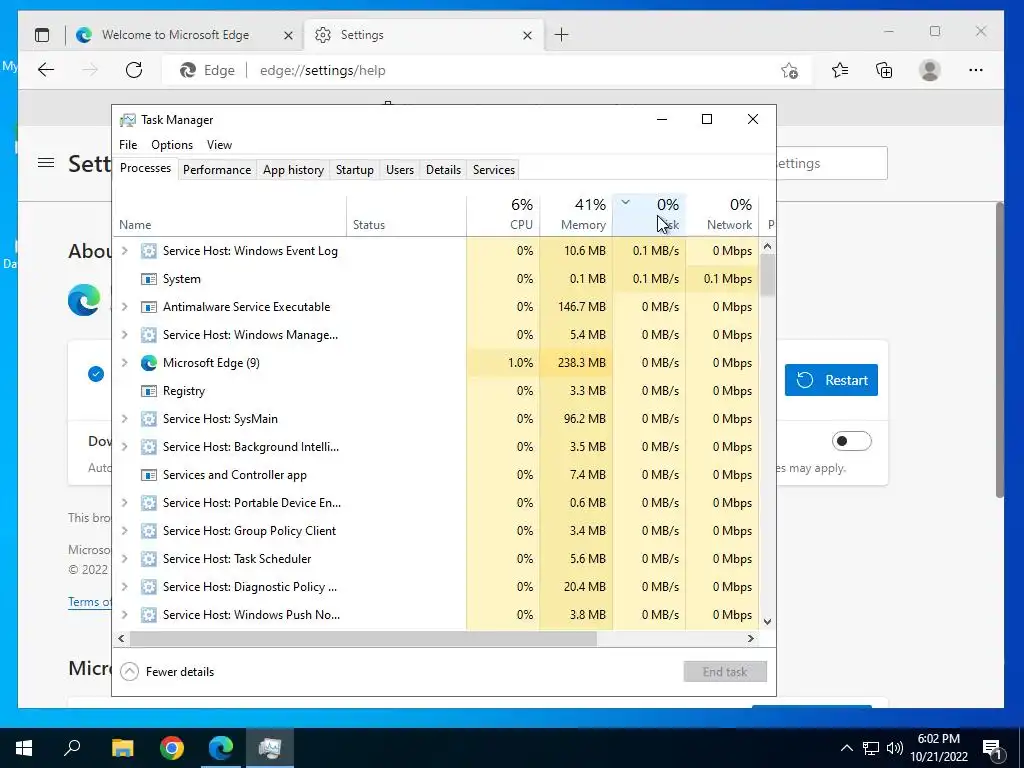Click Antimalware Service Executable icon
The width and height of the screenshot is (1024, 768).
click(x=149, y=307)
